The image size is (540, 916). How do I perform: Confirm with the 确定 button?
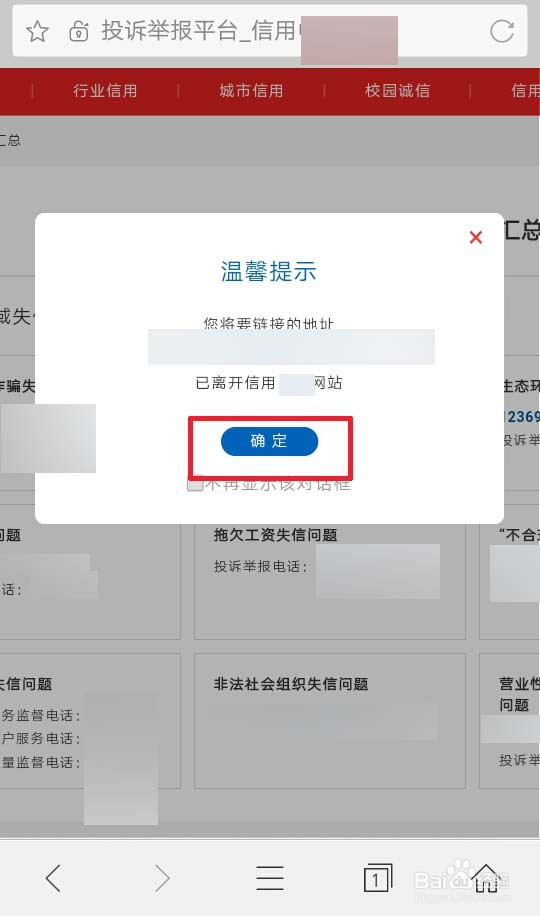pos(269,441)
